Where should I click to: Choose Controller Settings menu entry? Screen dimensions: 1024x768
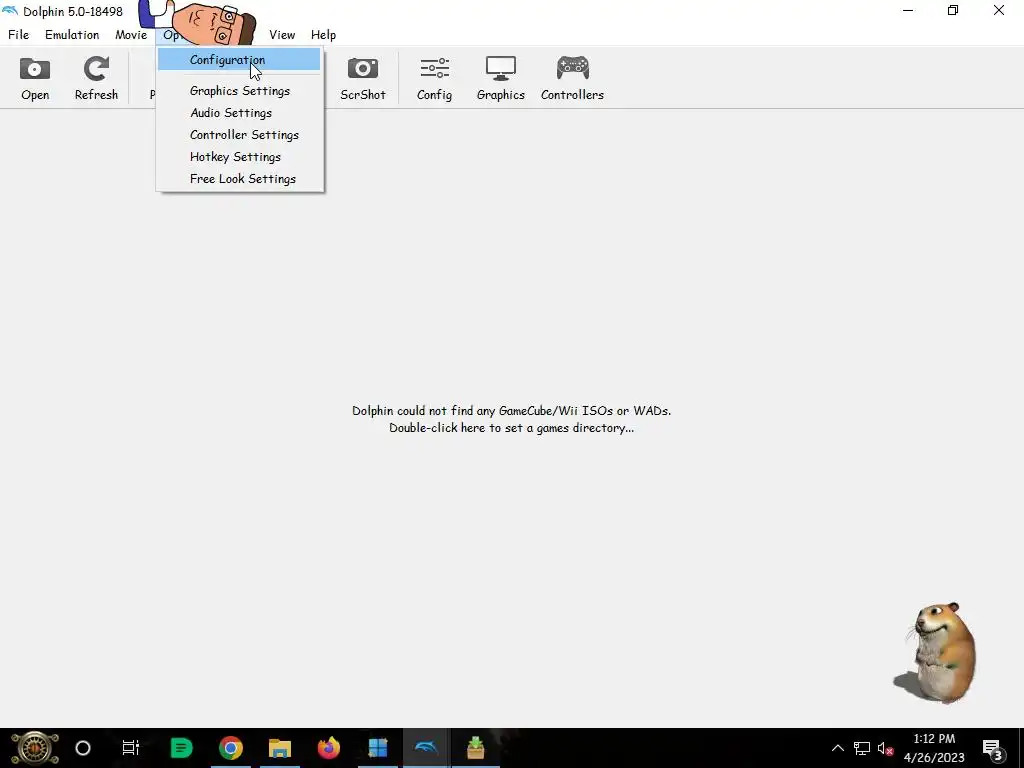click(x=239, y=135)
